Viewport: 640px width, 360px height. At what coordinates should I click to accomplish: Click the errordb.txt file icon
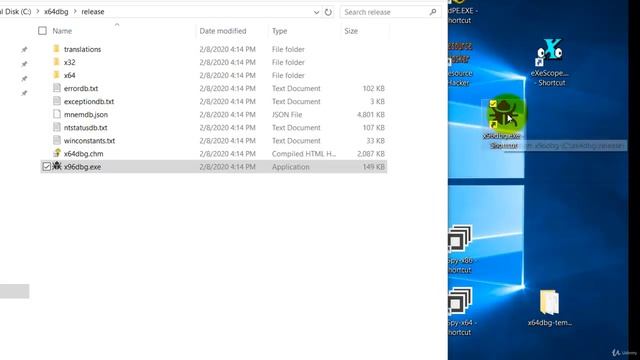(x=57, y=88)
